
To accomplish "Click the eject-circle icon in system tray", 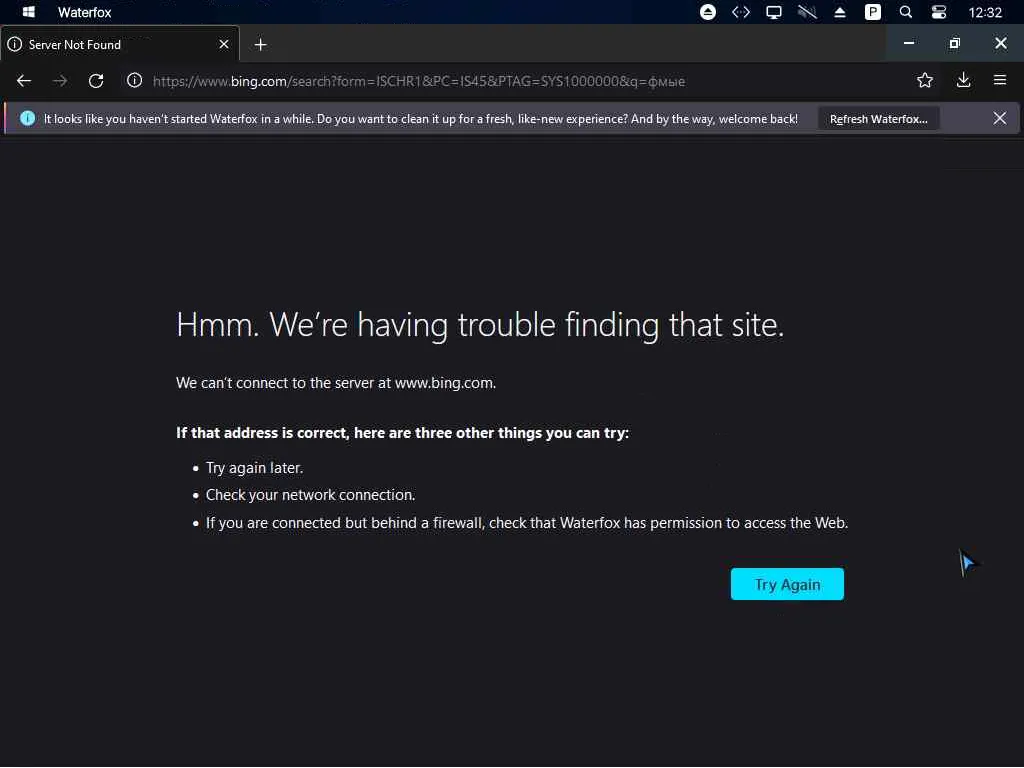I will tap(708, 12).
